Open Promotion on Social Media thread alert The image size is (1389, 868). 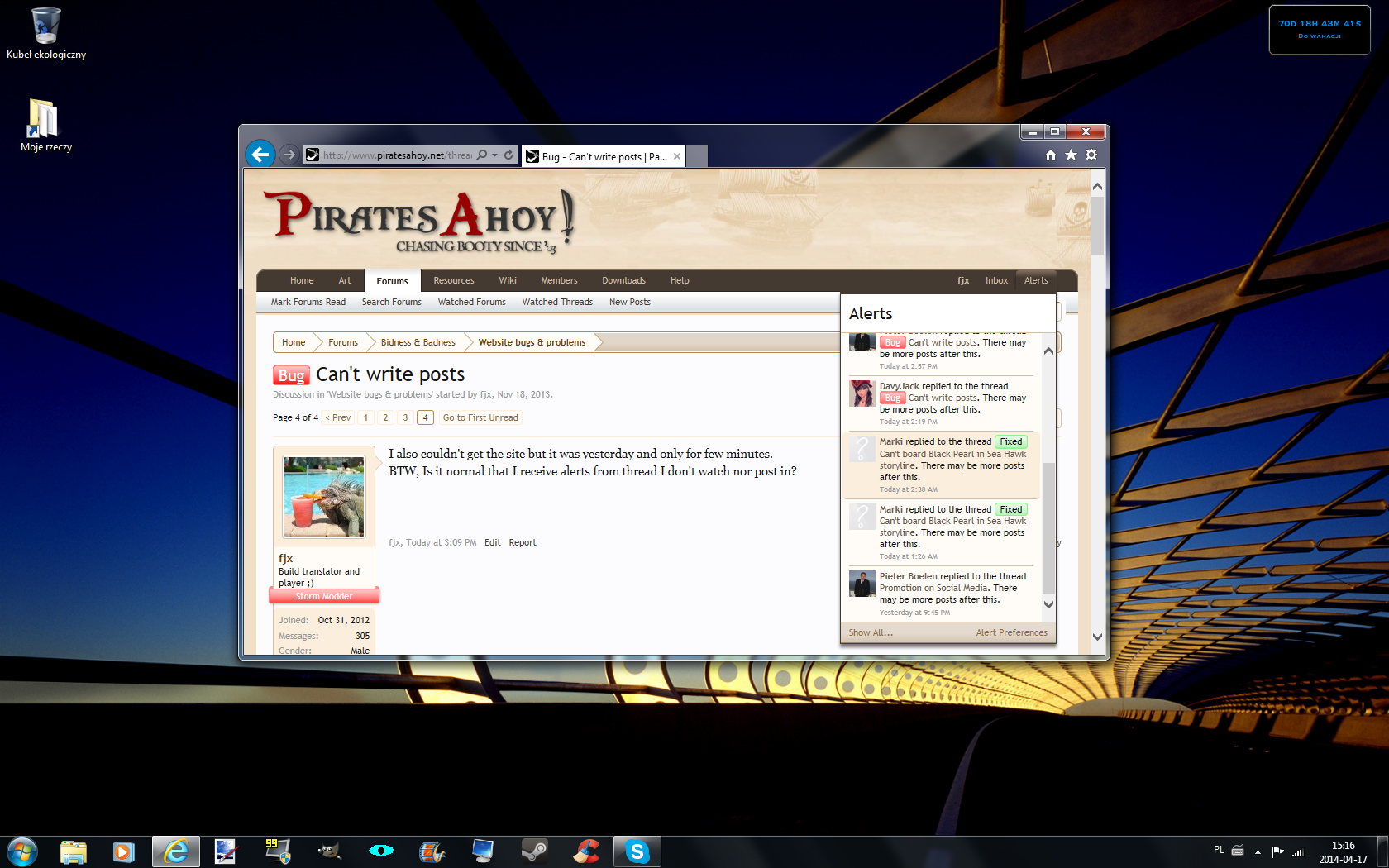tap(933, 588)
